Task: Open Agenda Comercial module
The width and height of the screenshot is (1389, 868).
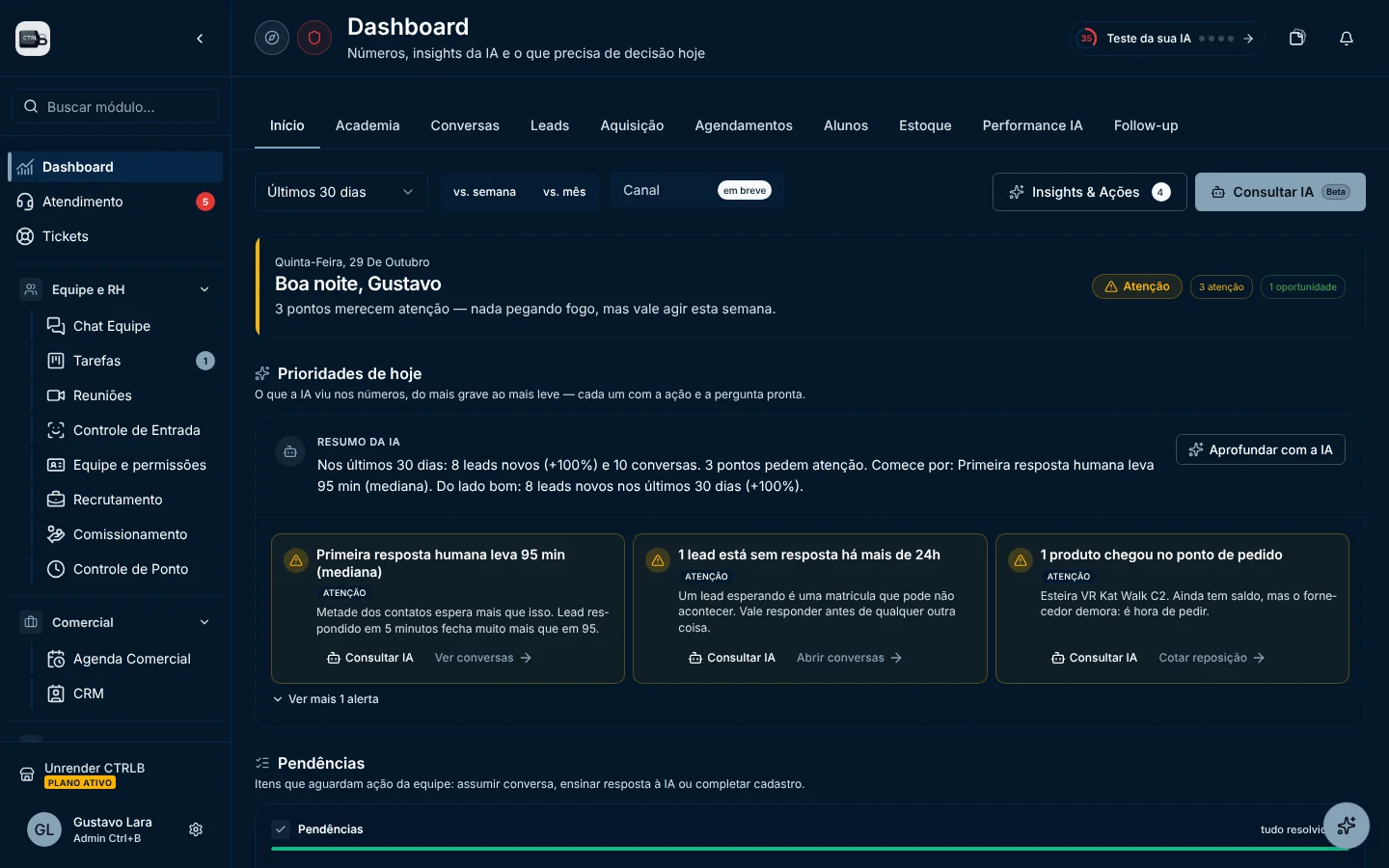Action: click(x=130, y=659)
